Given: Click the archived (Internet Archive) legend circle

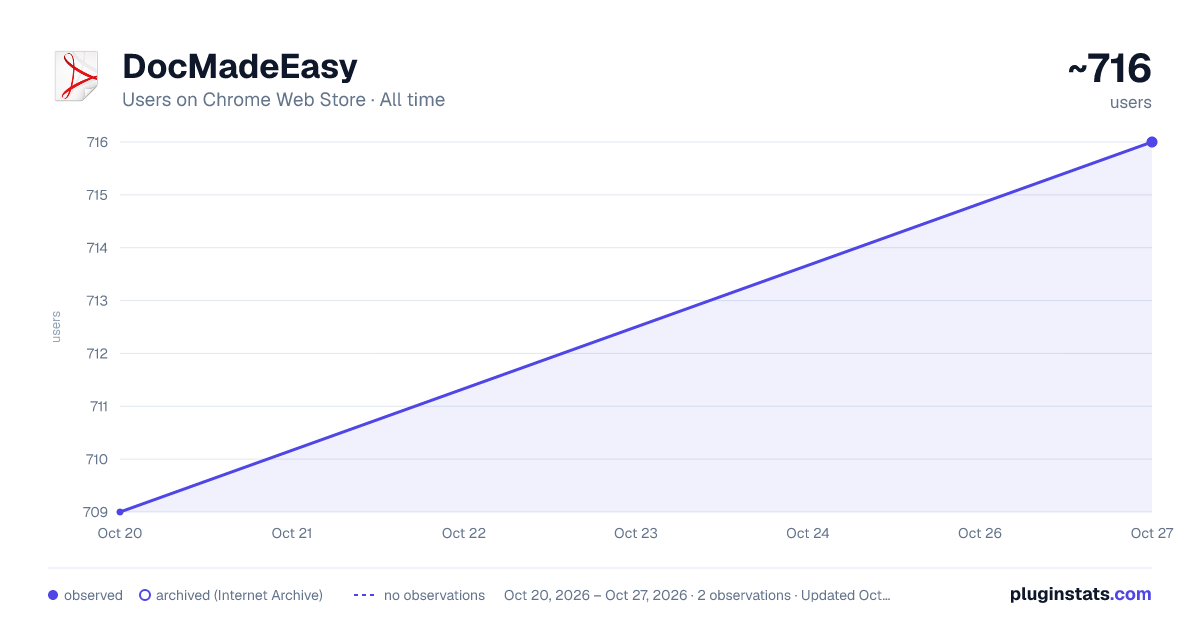Looking at the screenshot, I should 145,595.
